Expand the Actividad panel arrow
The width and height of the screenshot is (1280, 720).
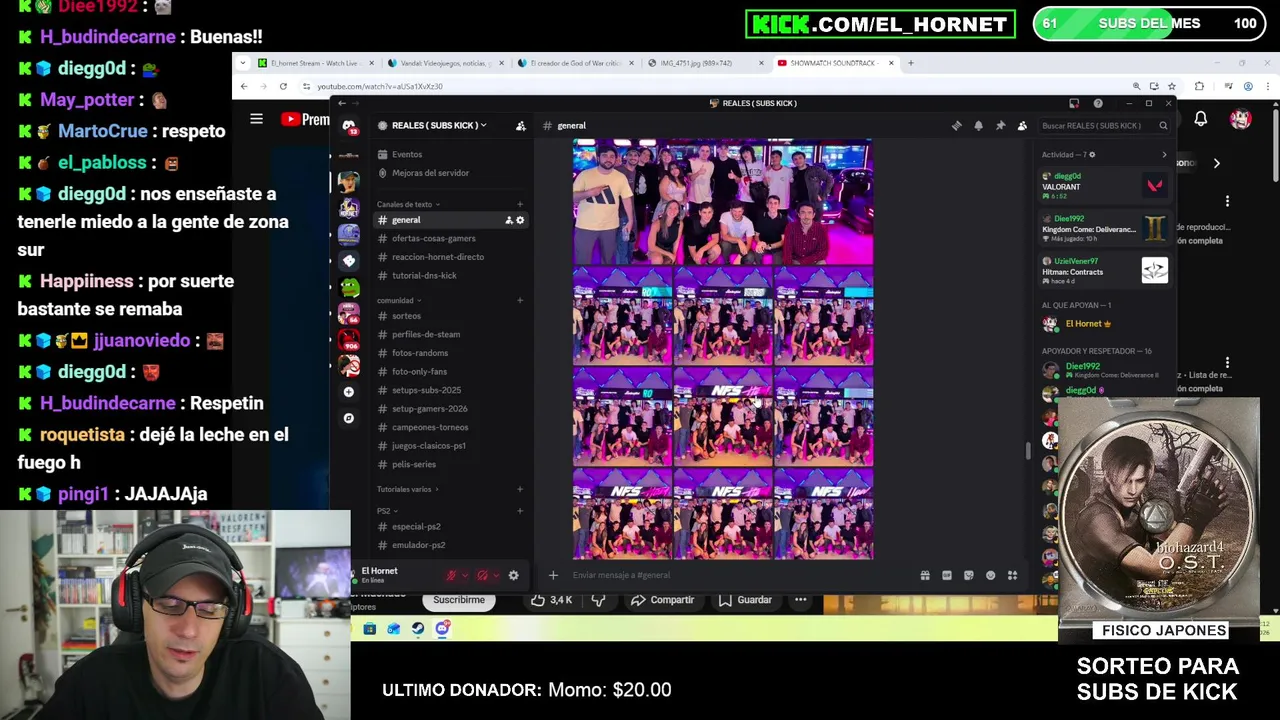pyautogui.click(x=1164, y=155)
